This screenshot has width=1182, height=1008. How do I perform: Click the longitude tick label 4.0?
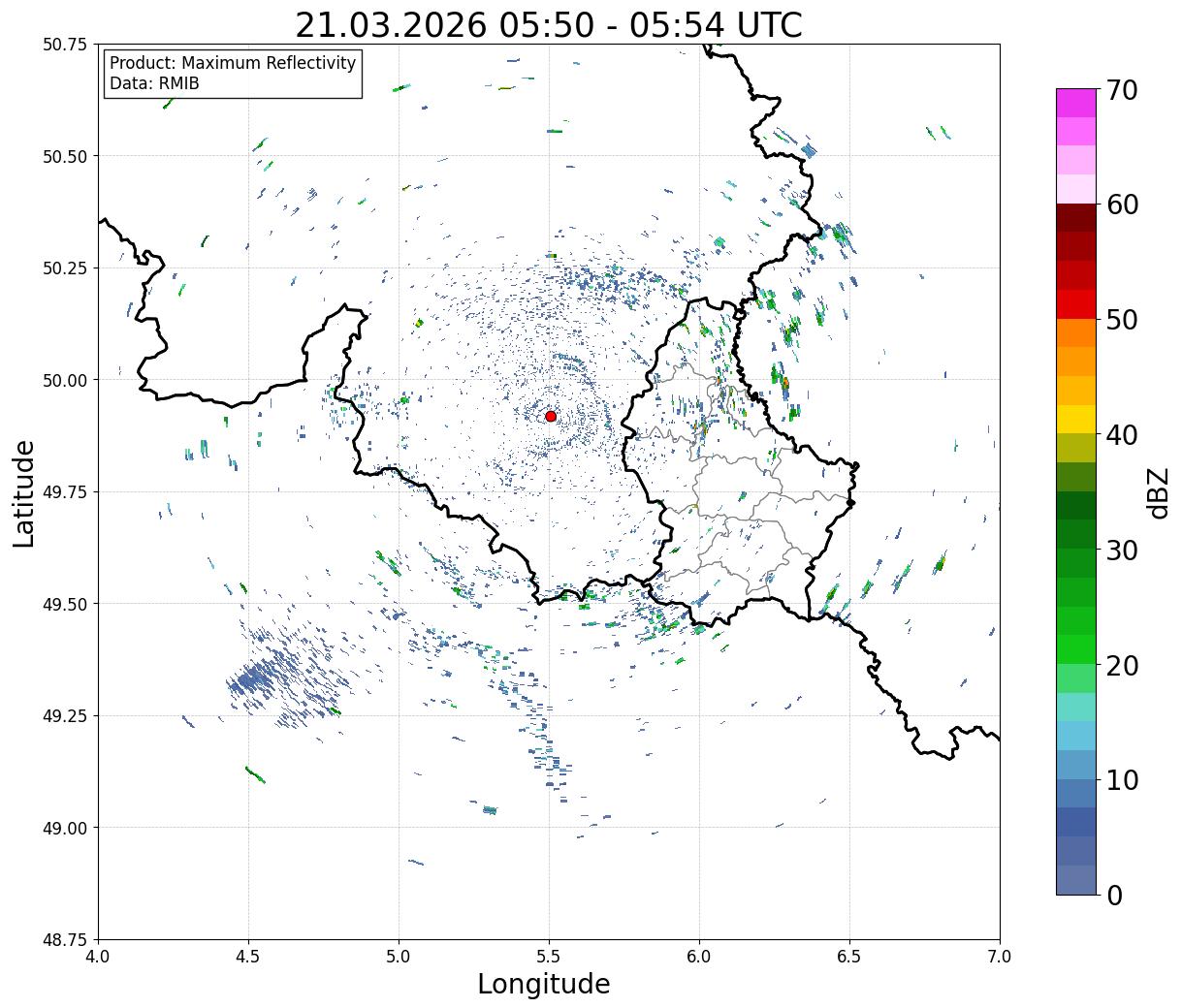[x=99, y=957]
